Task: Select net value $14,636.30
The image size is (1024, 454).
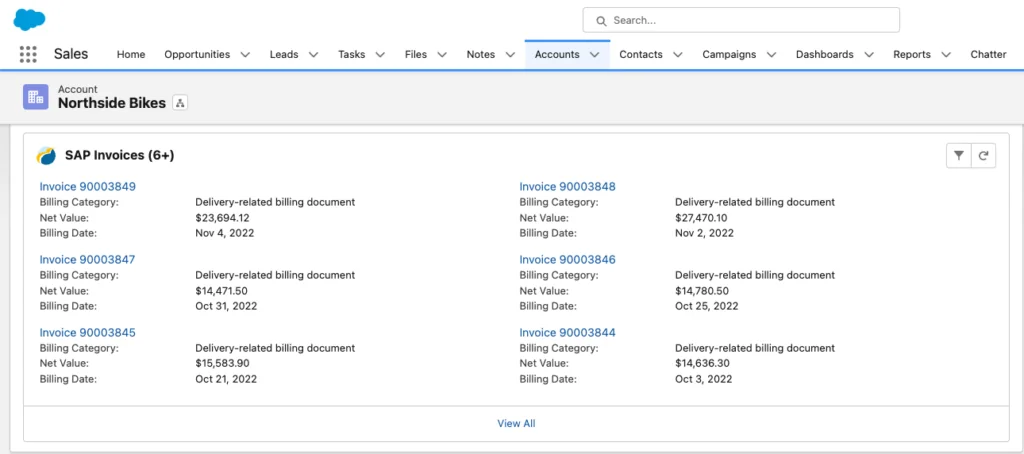Action: tap(702, 364)
